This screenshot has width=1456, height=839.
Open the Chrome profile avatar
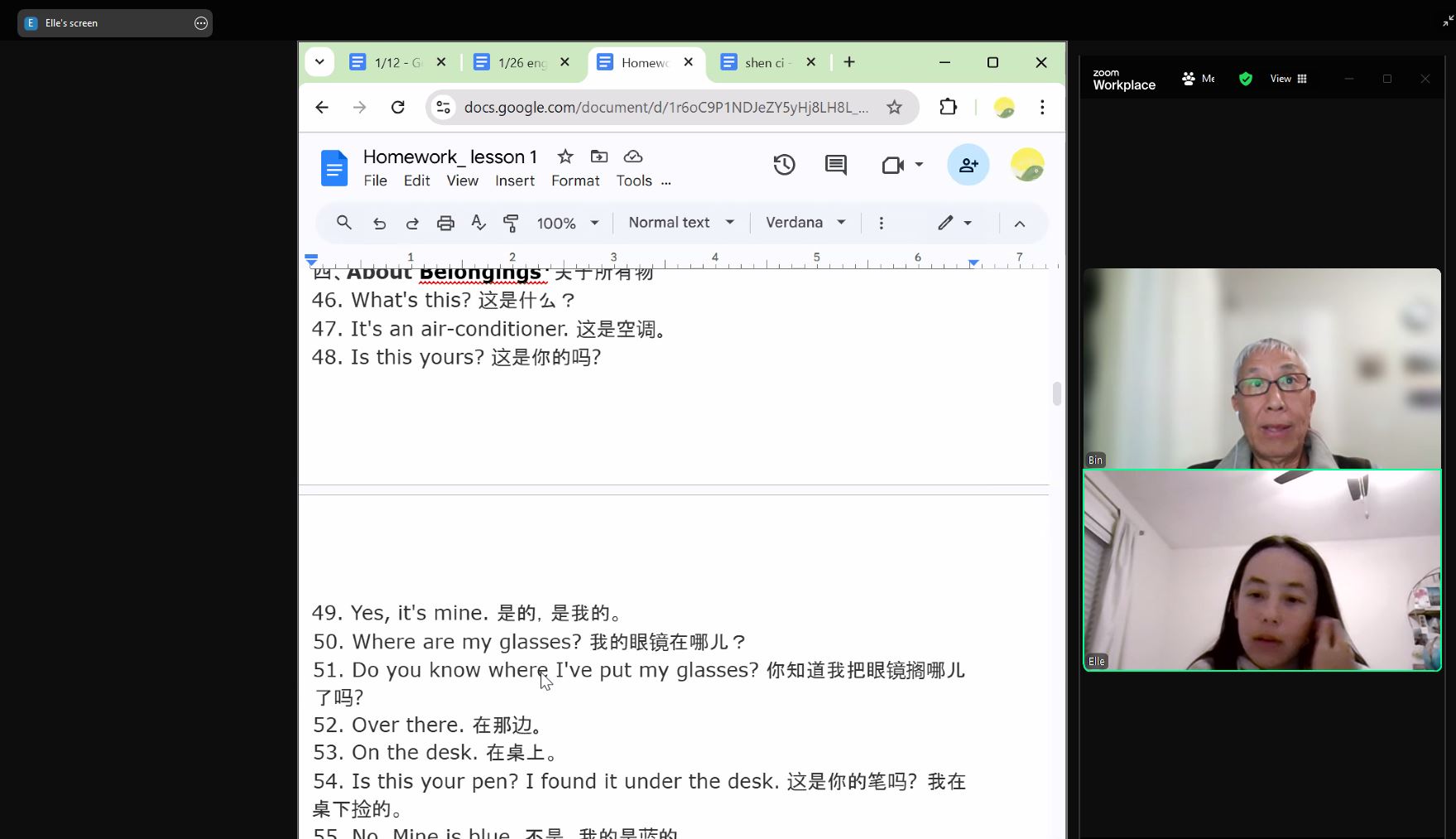click(1004, 107)
